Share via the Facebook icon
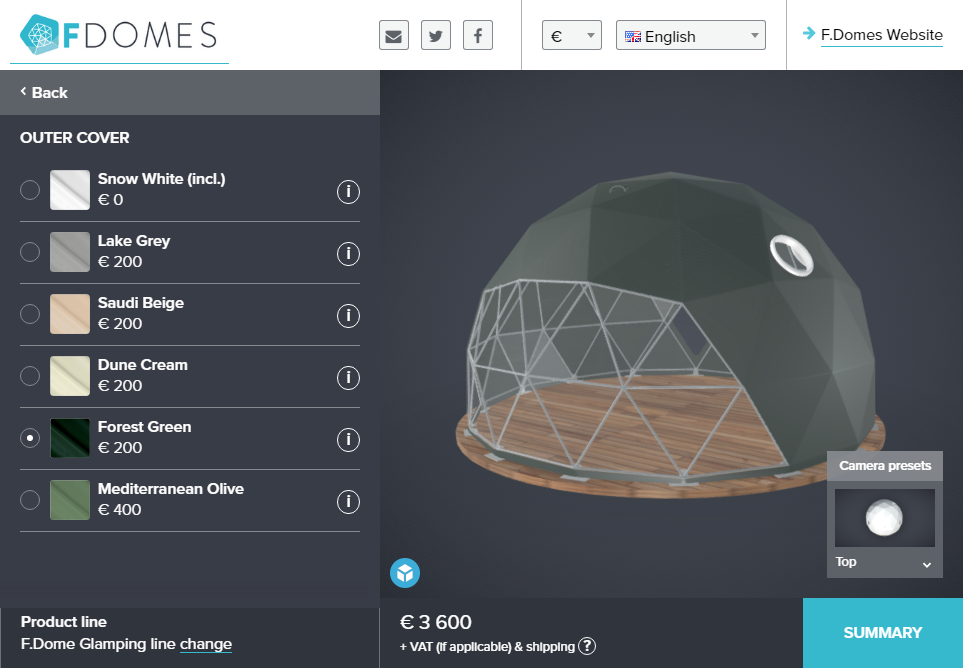The image size is (963, 668). tap(478, 35)
